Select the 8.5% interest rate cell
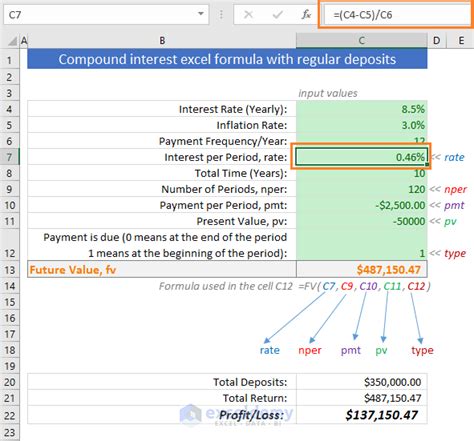 tap(362, 109)
